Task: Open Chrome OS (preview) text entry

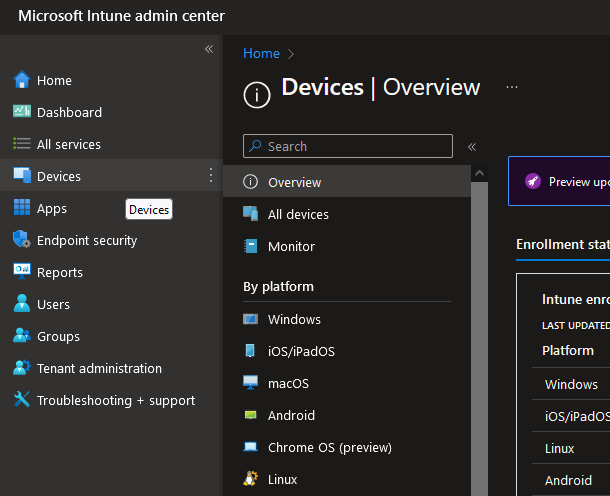Action: pyautogui.click(x=330, y=447)
